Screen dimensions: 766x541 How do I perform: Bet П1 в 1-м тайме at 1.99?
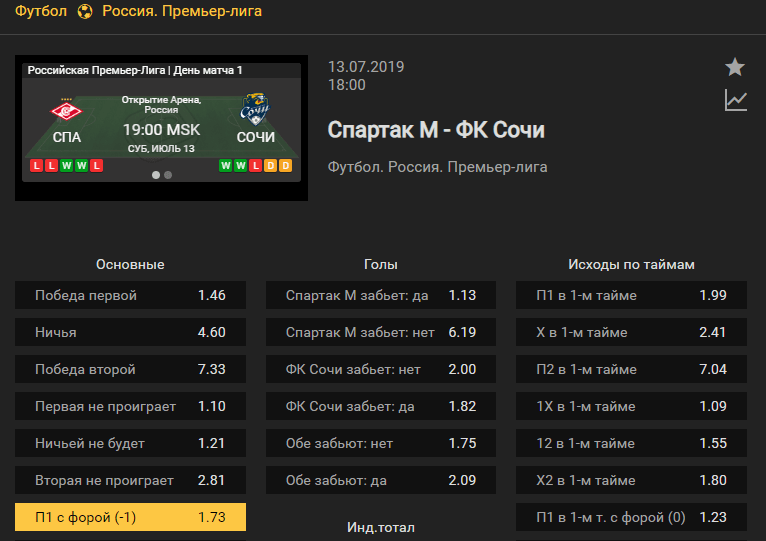632,295
